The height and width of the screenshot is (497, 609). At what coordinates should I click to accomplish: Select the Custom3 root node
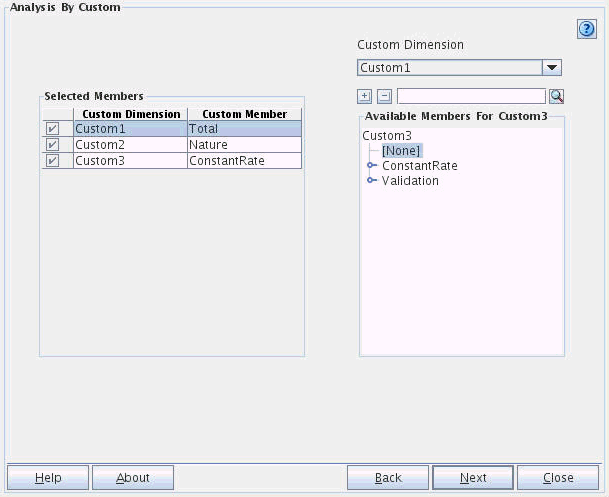coord(387,135)
